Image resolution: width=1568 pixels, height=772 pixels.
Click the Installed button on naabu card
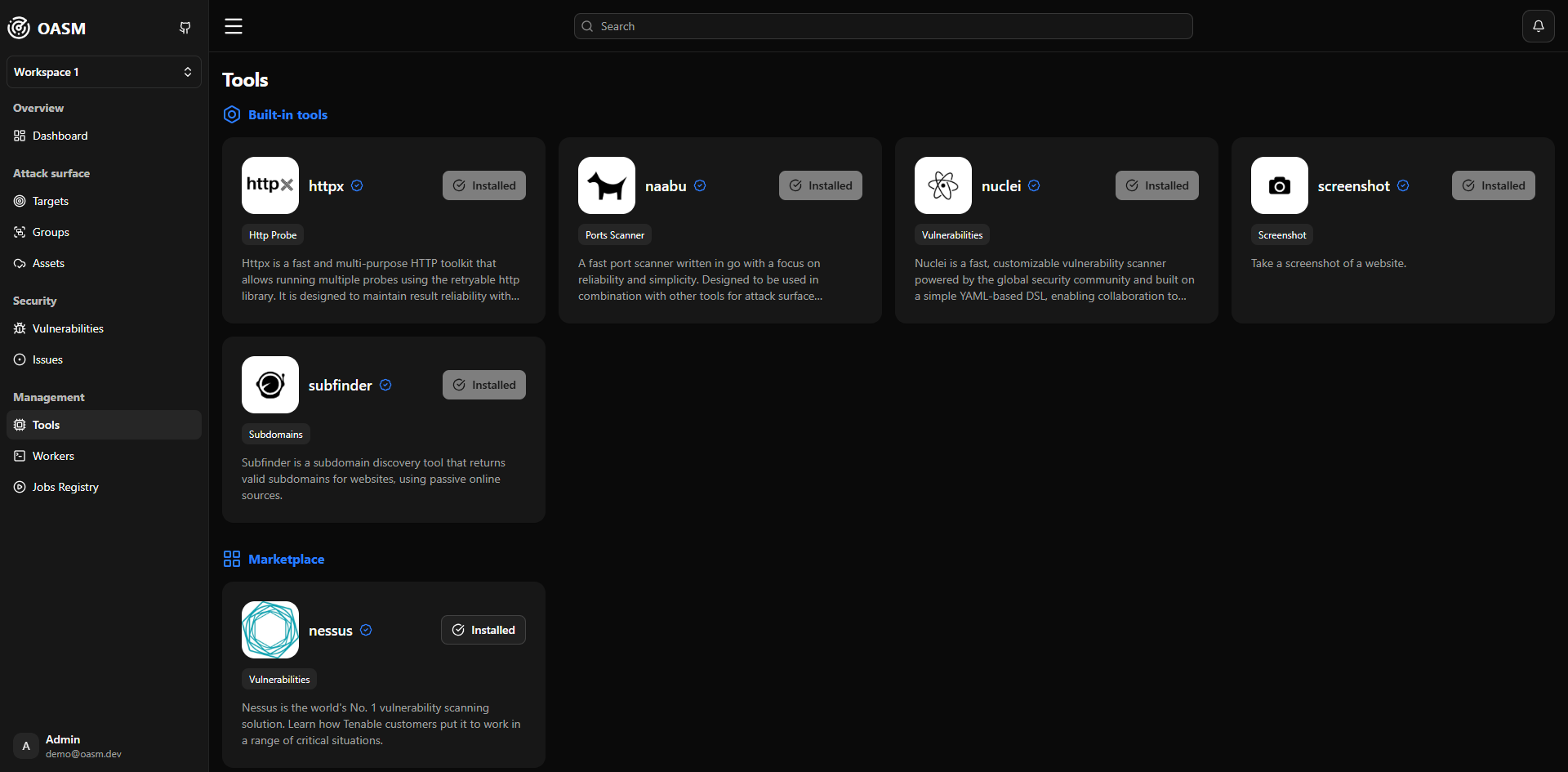[821, 185]
